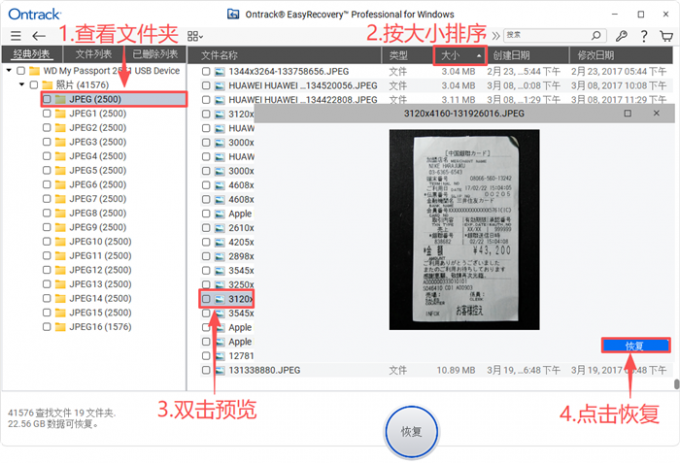This screenshot has height=463, width=680.
Task: Go back with the left arrow icon
Action: point(39,36)
